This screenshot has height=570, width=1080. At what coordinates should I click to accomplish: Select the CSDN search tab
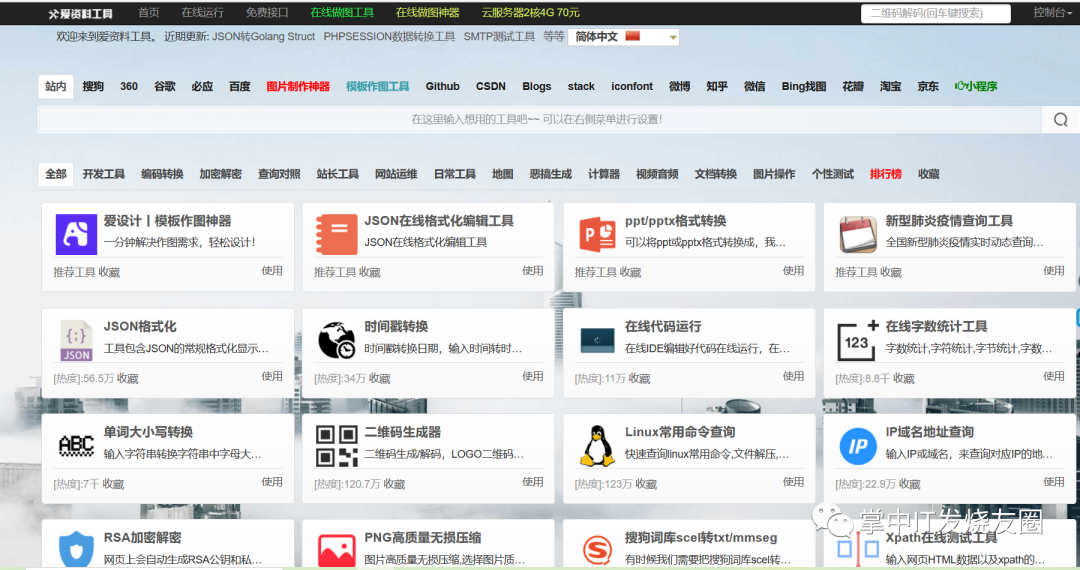[x=490, y=86]
